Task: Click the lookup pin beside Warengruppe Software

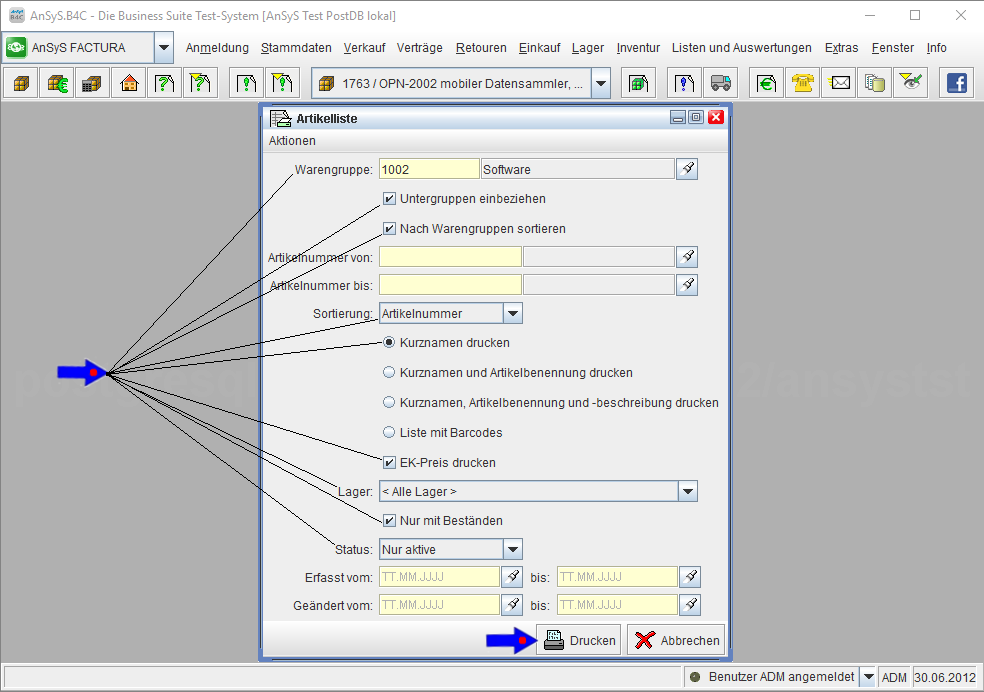Action: point(687,169)
